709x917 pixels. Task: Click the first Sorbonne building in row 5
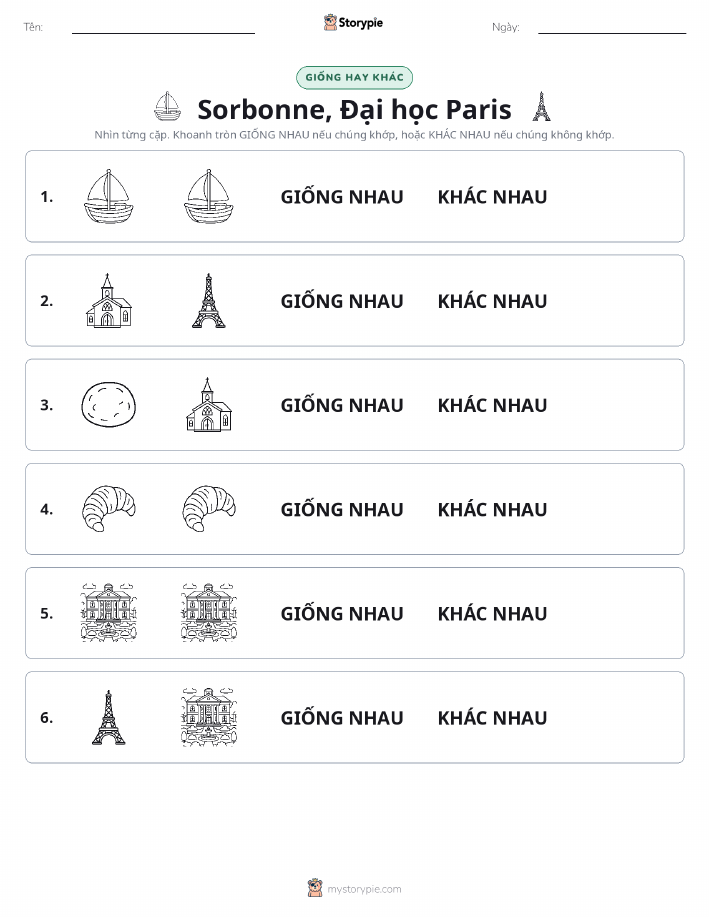109,613
